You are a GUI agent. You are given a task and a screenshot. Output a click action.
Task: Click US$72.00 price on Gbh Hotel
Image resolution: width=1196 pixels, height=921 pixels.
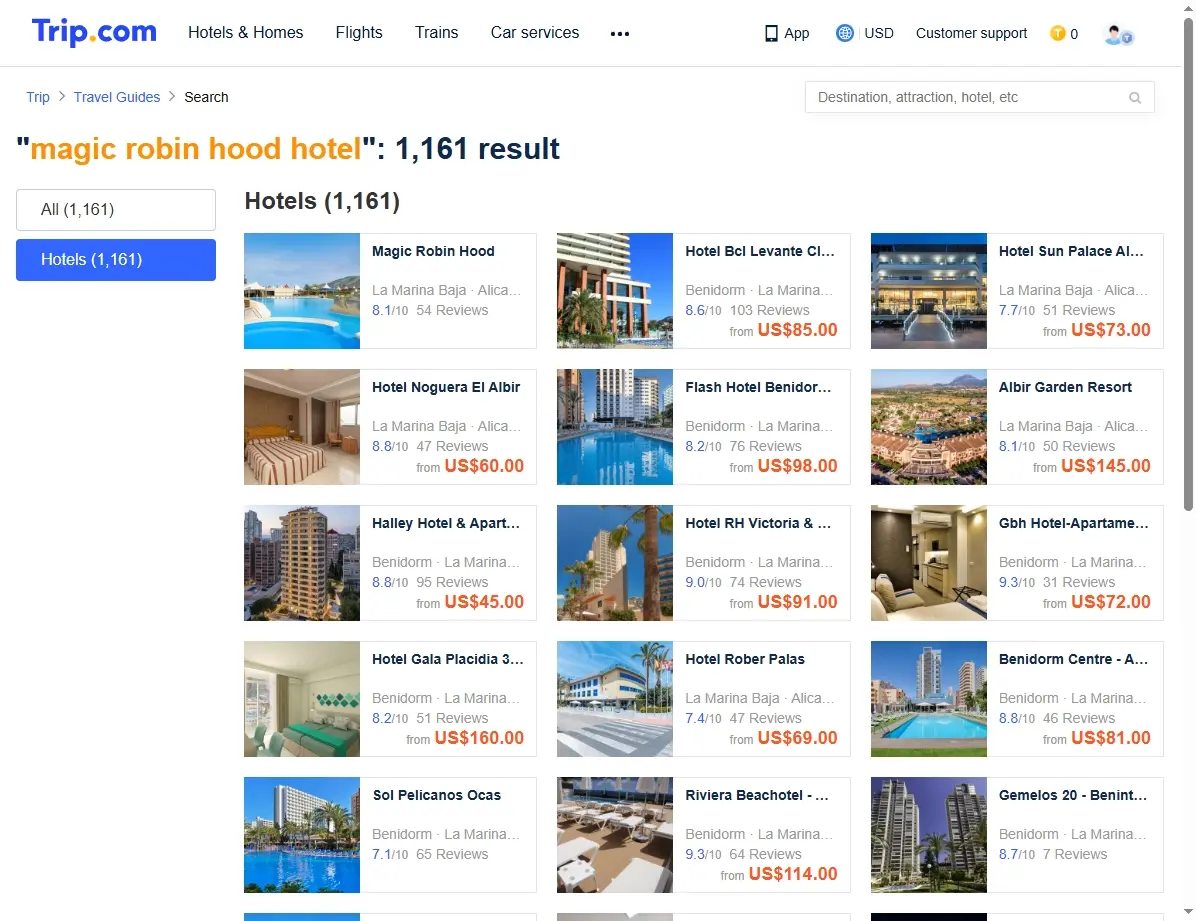[1111, 601]
